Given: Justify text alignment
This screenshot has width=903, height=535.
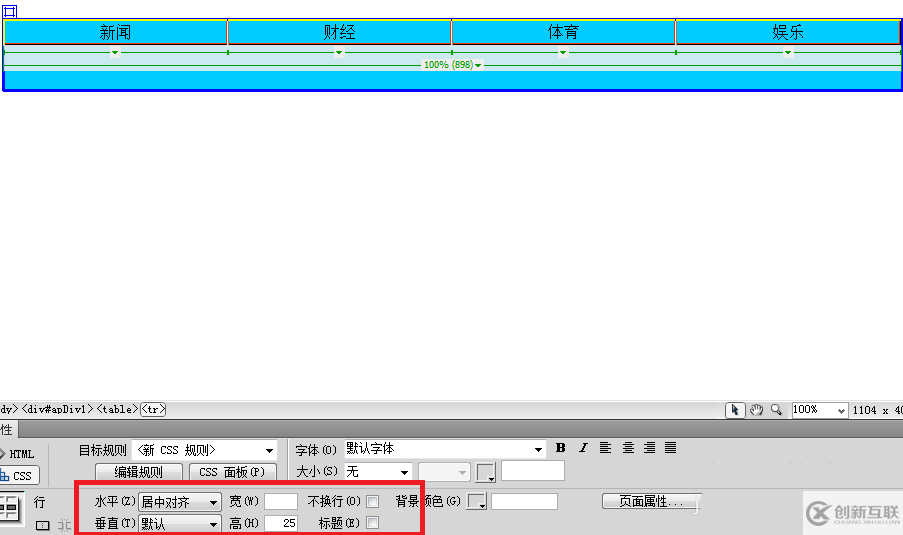Looking at the screenshot, I should click(x=670, y=447).
